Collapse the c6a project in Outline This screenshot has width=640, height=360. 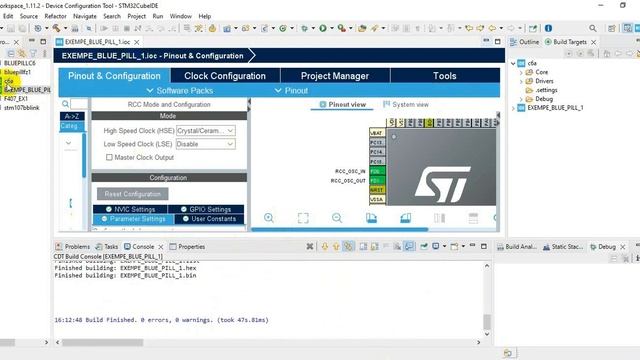click(x=513, y=63)
